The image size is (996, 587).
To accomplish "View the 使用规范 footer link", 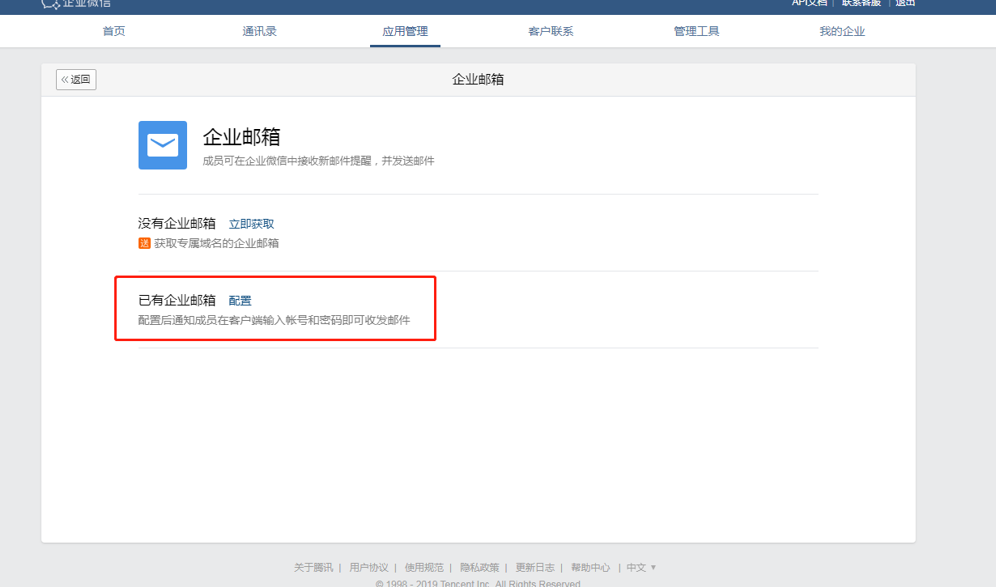I will (x=424, y=567).
